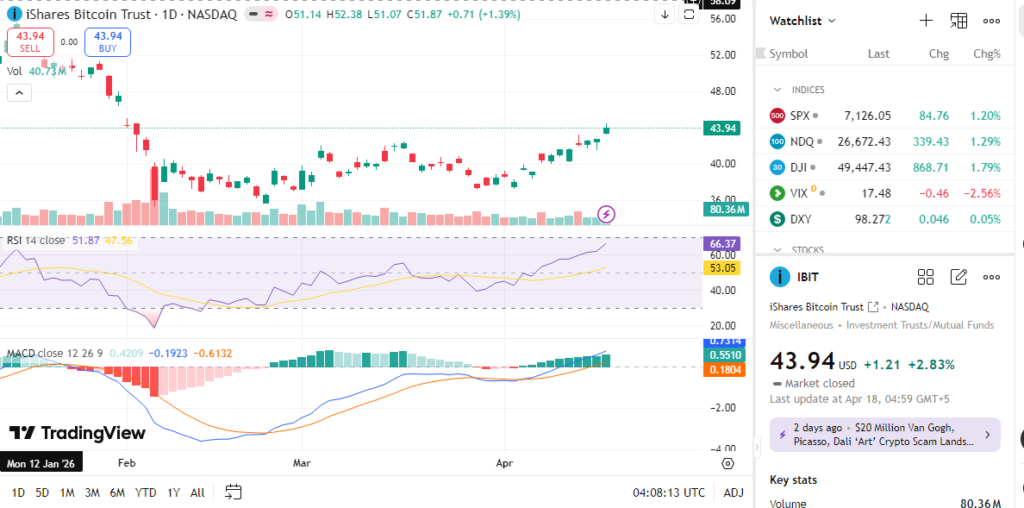
Task: Click the IBIT edit note icon
Action: coord(959,277)
